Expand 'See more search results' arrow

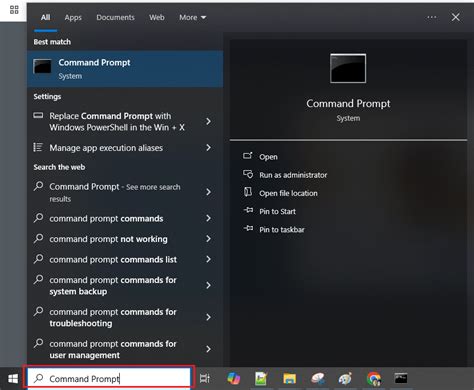(x=209, y=192)
